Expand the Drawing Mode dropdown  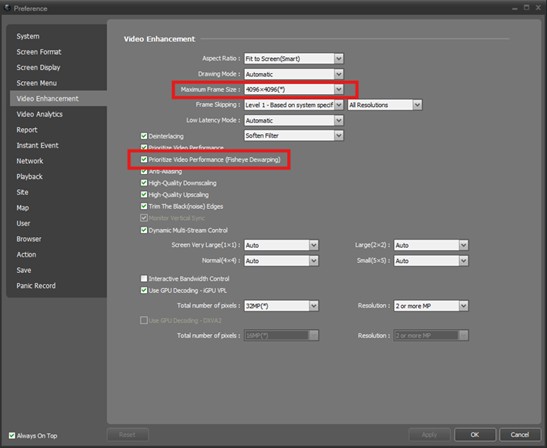294,74
